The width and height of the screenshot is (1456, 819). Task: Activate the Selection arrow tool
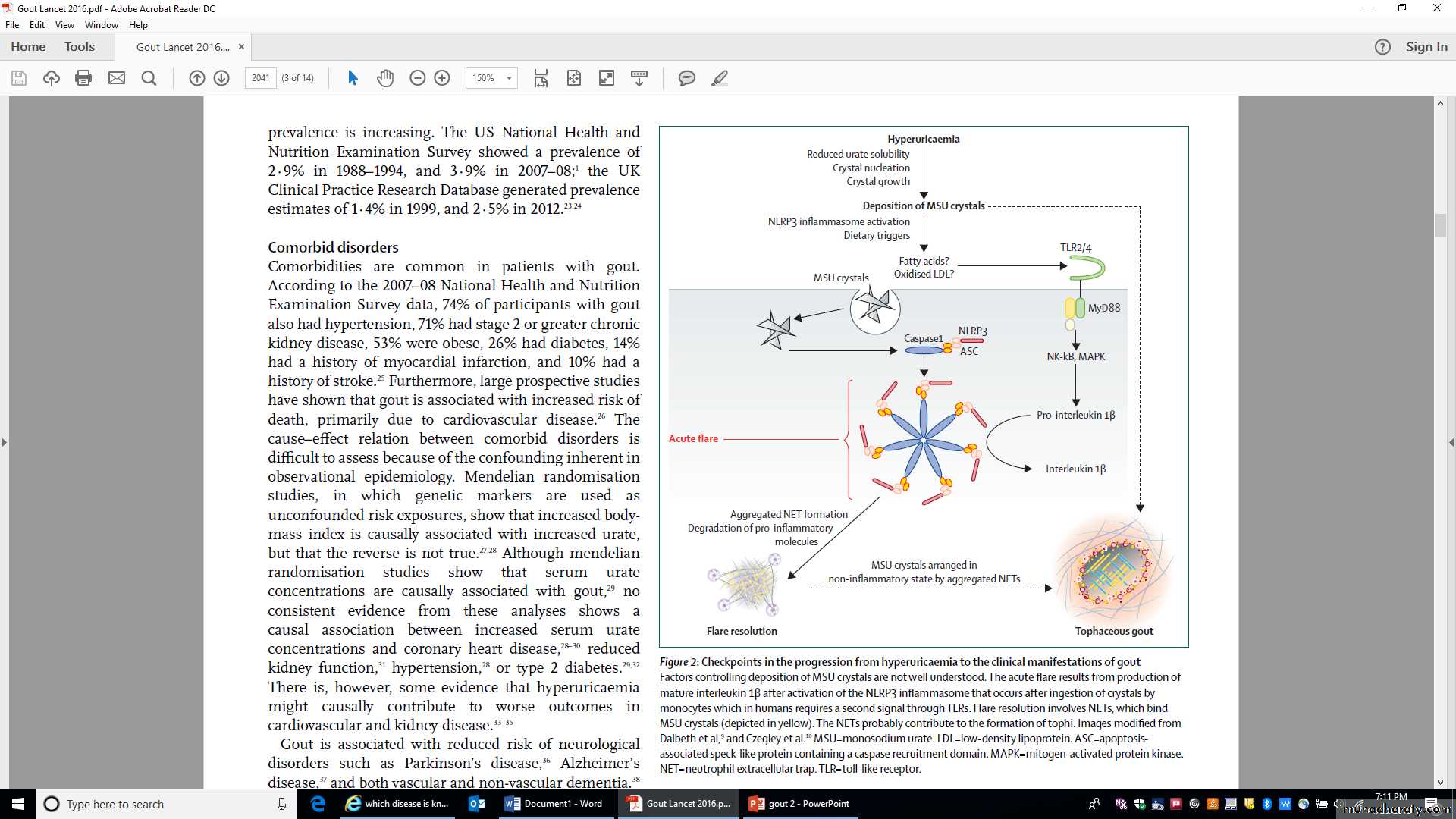[x=353, y=78]
